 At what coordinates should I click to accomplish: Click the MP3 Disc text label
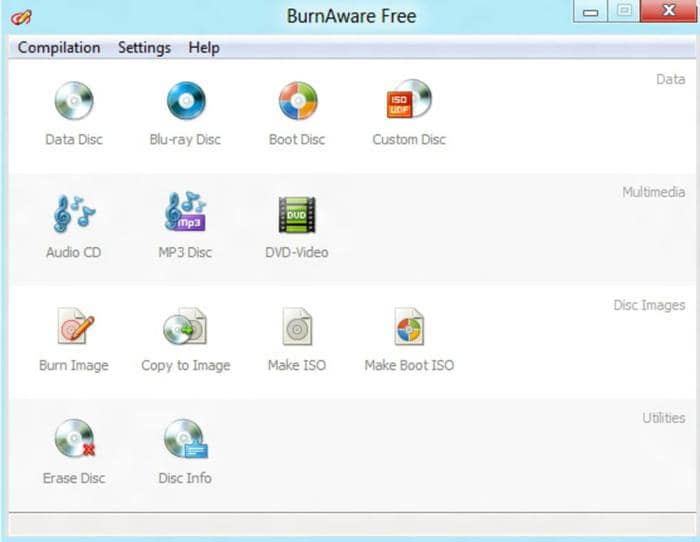(x=185, y=252)
